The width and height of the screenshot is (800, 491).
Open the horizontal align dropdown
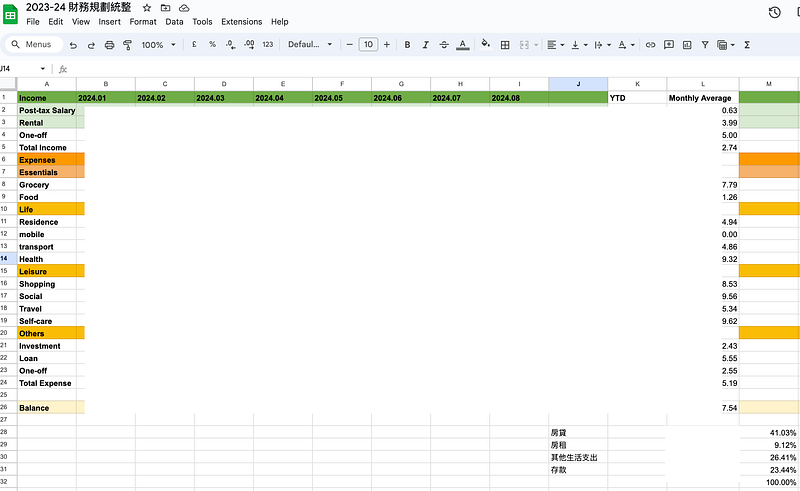[x=554, y=45]
